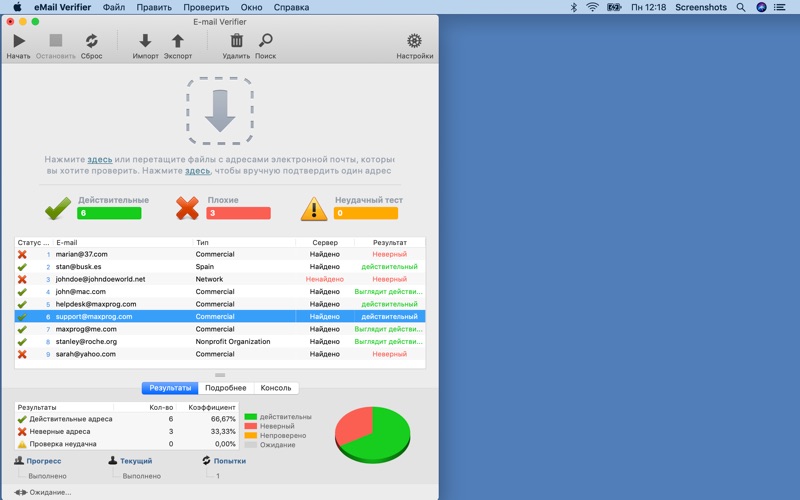Image resolution: width=800 pixels, height=500 pixels.
Task: Switch to the Консоль tab
Action: (x=276, y=388)
